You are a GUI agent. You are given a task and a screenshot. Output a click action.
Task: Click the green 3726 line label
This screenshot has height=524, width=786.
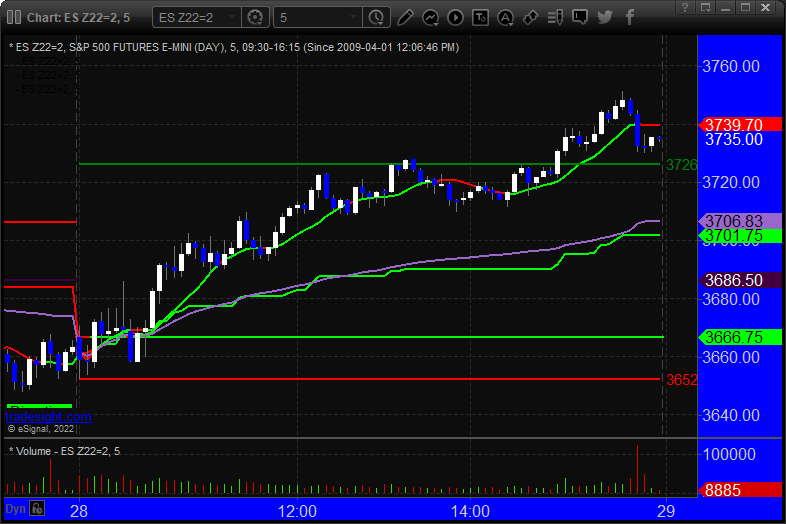(x=681, y=164)
